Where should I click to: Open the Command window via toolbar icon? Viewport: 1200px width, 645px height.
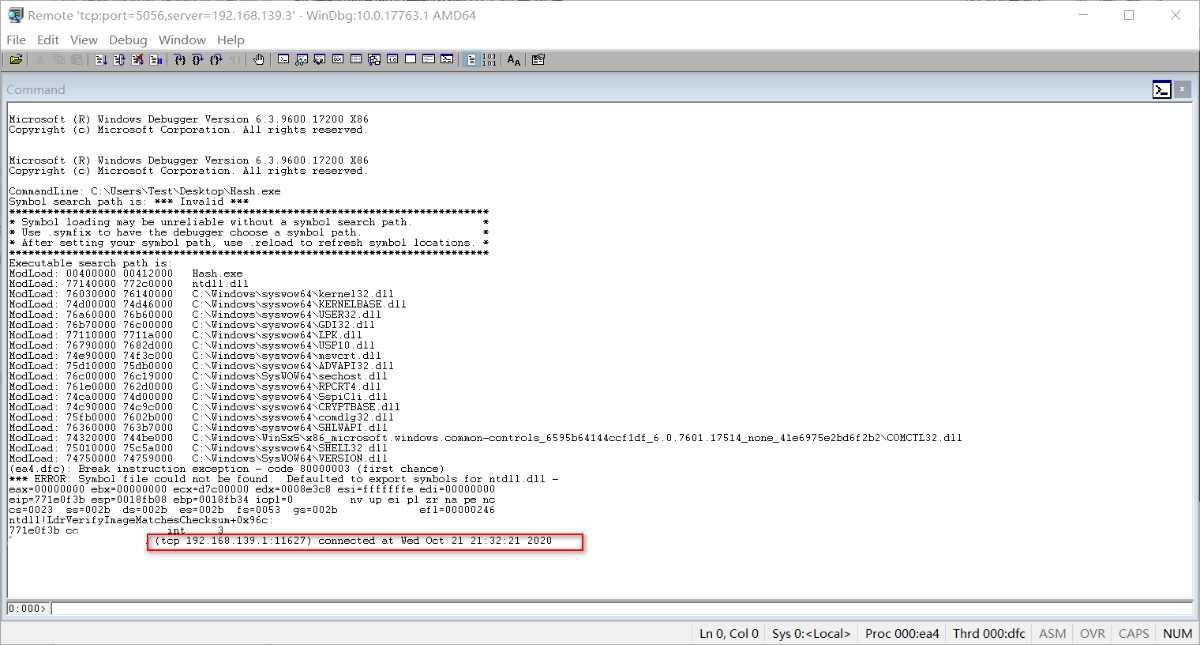click(284, 60)
